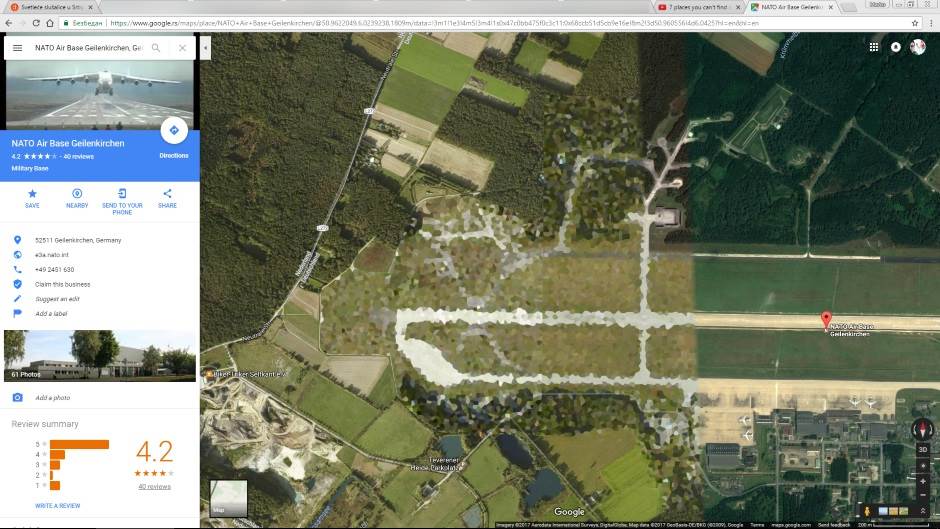Toggle 3D view on the map

point(922,449)
